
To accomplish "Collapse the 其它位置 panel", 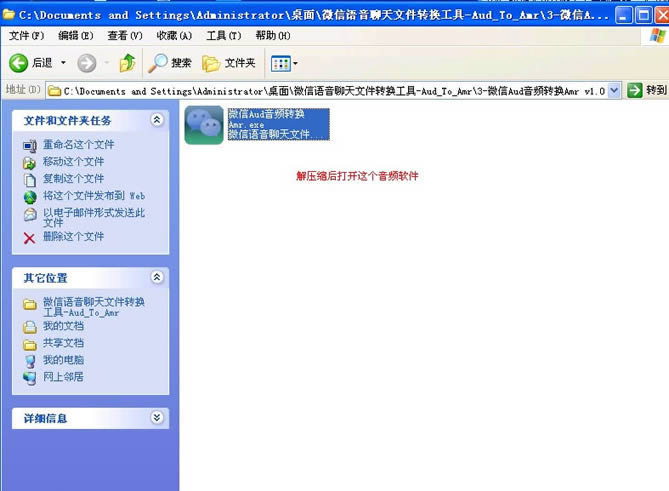I will point(156,277).
